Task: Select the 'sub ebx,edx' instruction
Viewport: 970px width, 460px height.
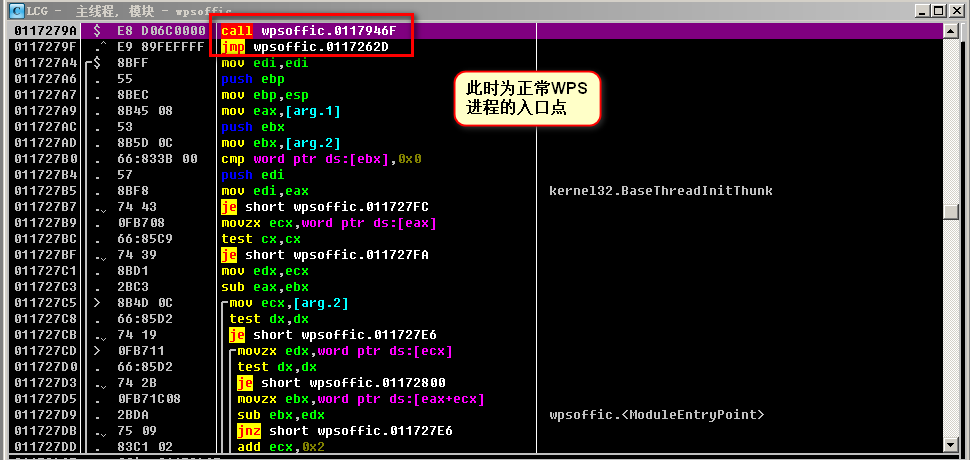Action: pyautogui.click(x=280, y=415)
